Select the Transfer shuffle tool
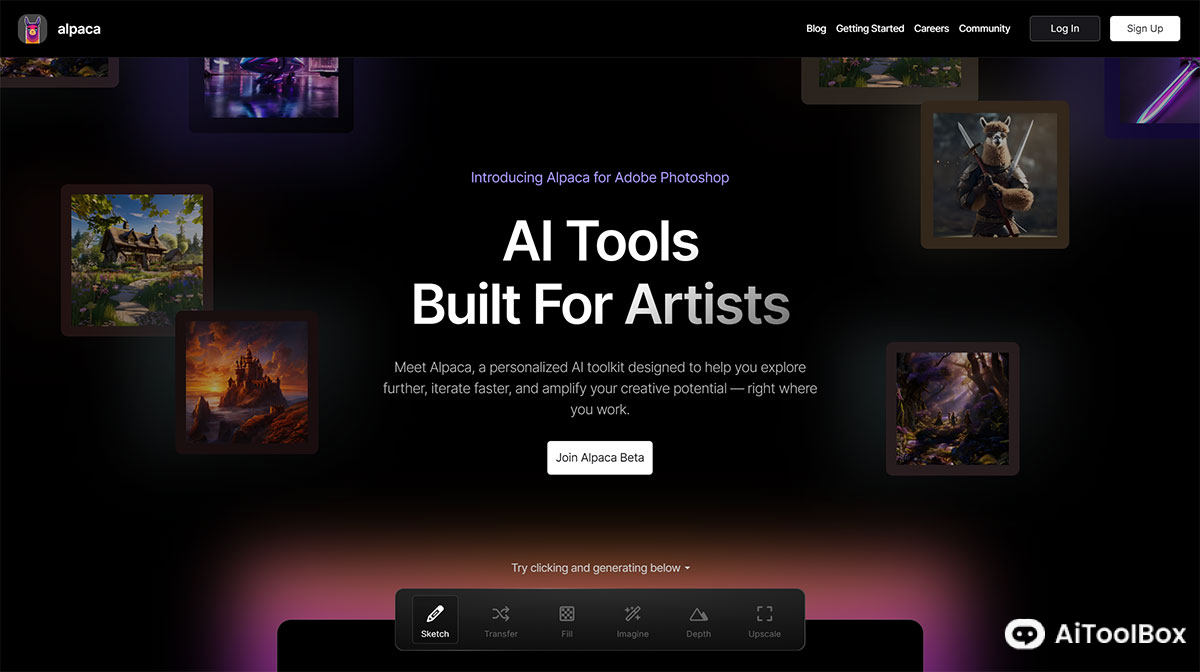1200x672 pixels. 501,620
